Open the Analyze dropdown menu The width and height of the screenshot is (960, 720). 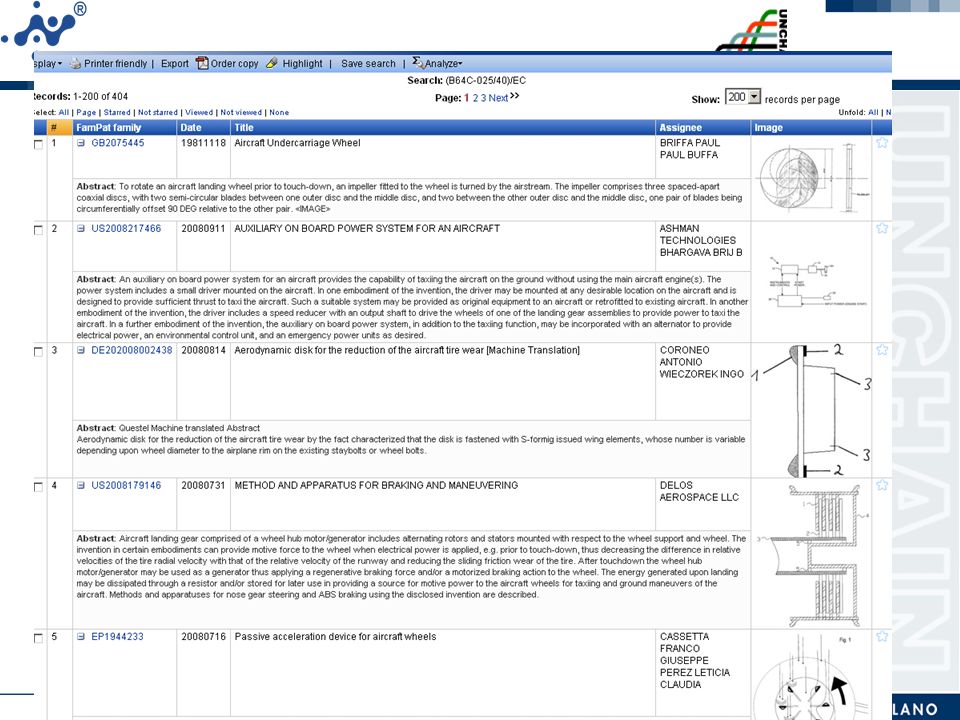tap(443, 64)
